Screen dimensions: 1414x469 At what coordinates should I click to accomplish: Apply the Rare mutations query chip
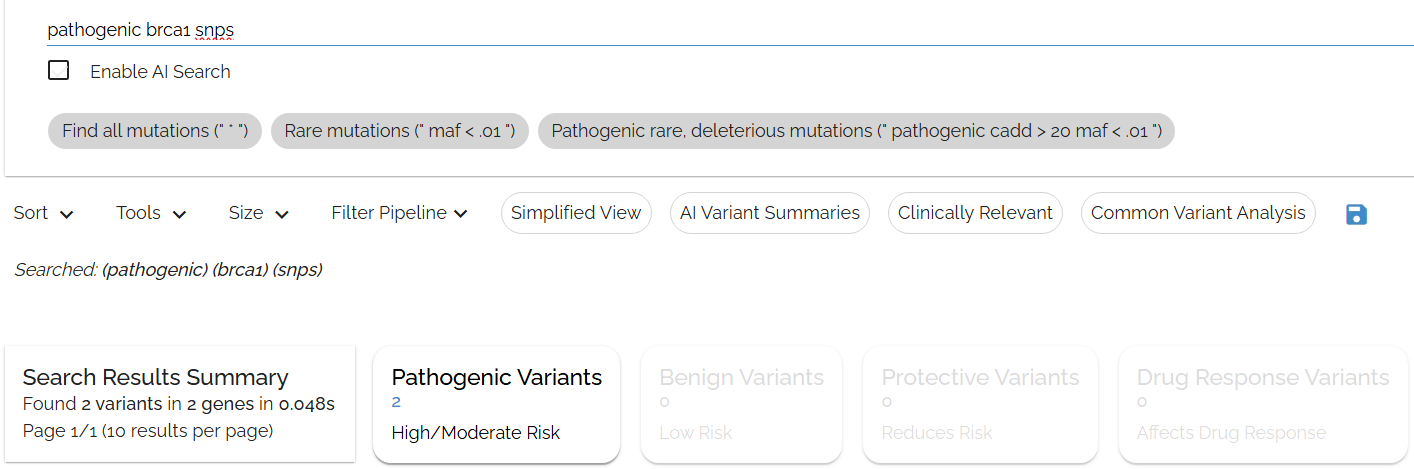tap(400, 131)
